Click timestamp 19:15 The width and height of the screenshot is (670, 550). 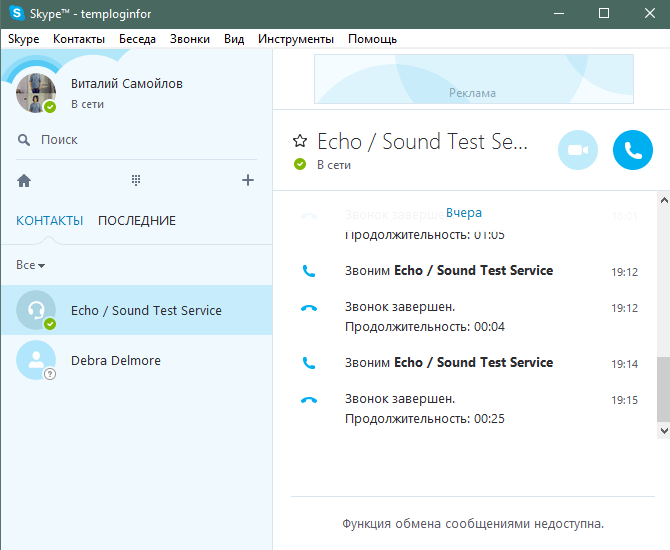pos(624,400)
